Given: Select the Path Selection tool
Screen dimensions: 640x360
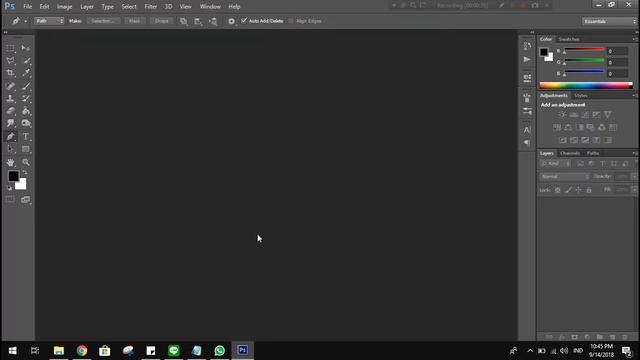Looking at the screenshot, I should (10, 149).
